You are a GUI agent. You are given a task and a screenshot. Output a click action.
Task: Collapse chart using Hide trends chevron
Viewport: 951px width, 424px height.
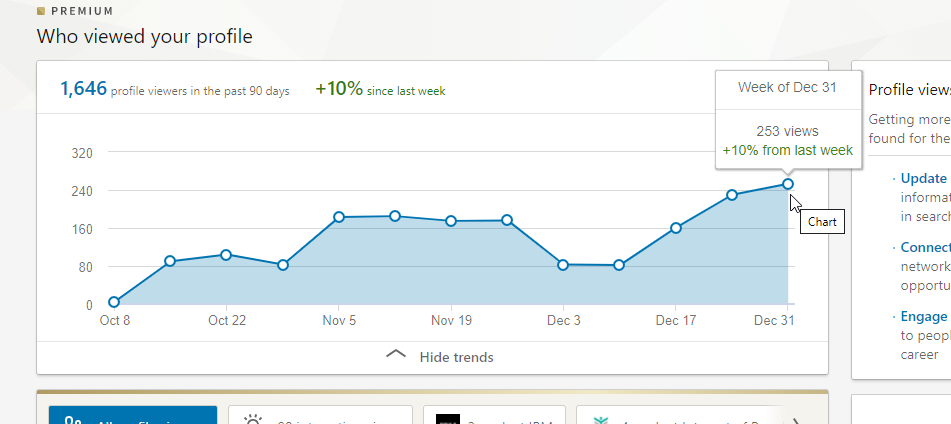(396, 356)
